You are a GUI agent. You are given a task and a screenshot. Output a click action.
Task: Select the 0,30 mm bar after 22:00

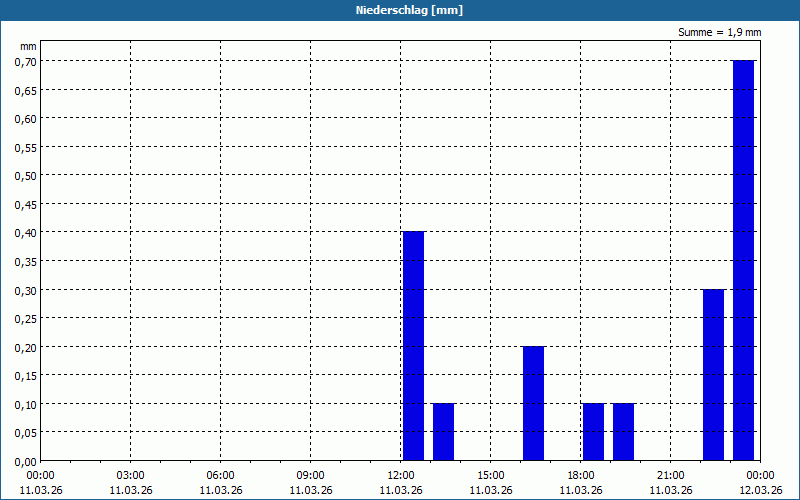(x=713, y=375)
